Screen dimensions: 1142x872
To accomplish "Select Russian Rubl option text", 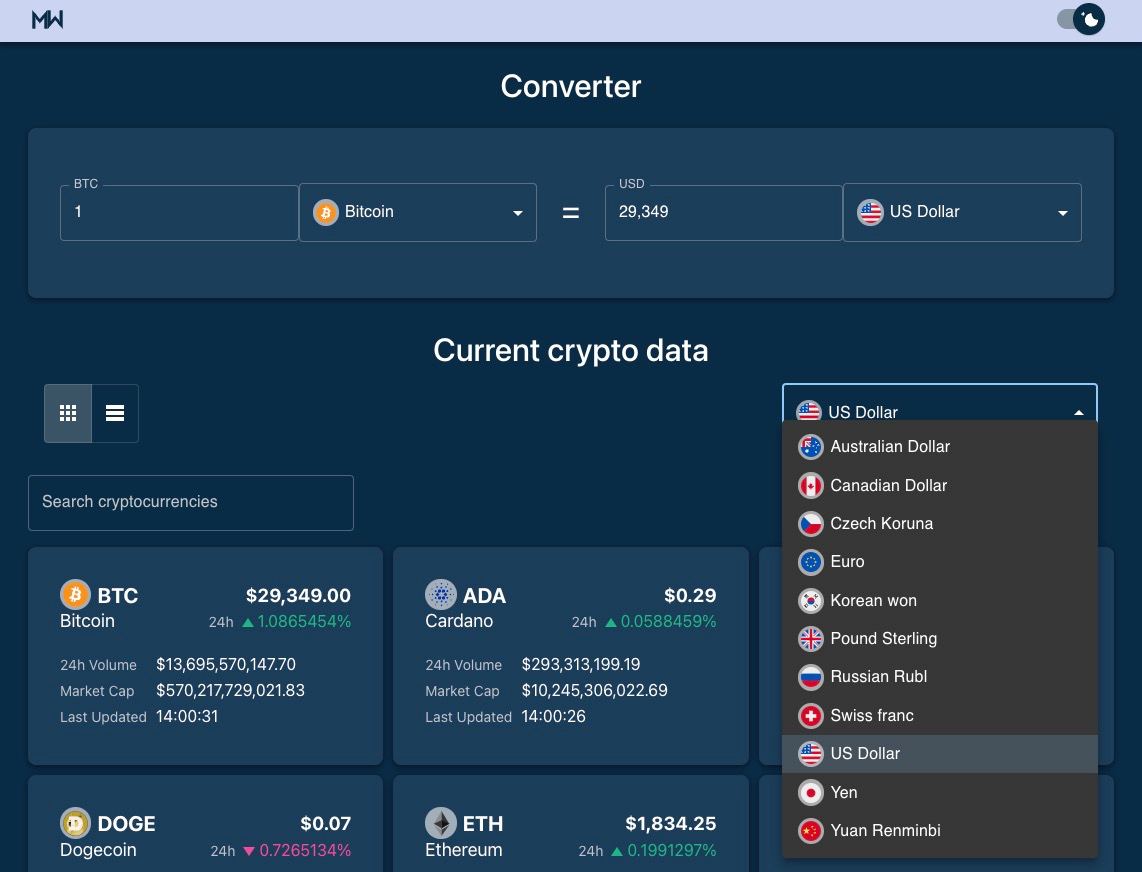I will click(878, 677).
